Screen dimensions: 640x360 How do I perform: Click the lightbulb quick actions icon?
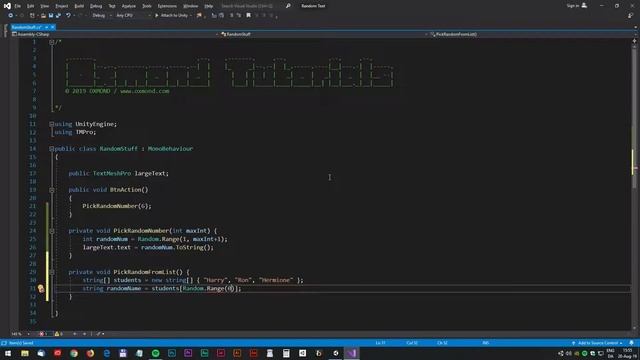(x=41, y=289)
